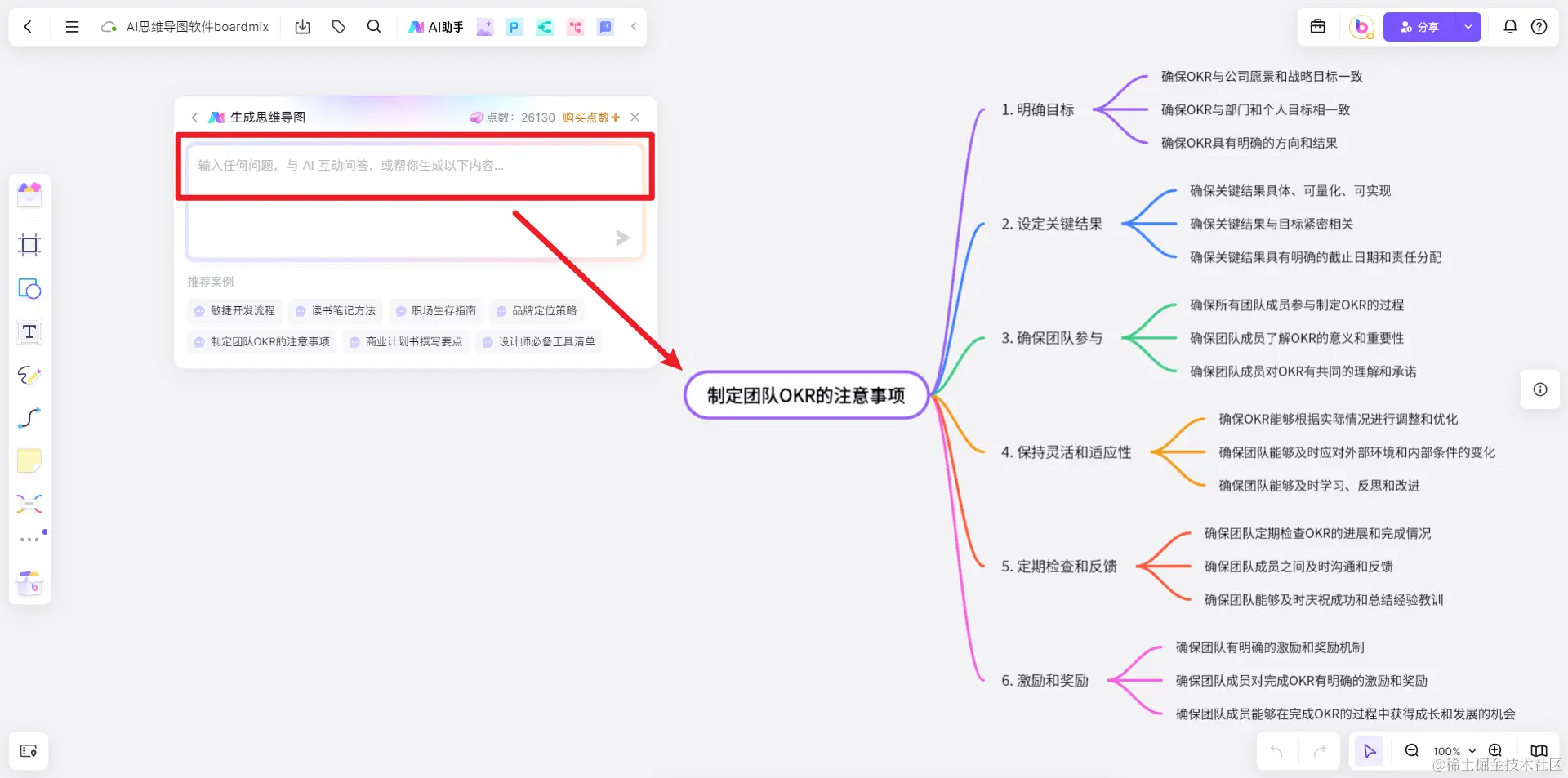The width and height of the screenshot is (1568, 778).
Task: Open the AI assistant from the top toolbar
Action: [435, 26]
